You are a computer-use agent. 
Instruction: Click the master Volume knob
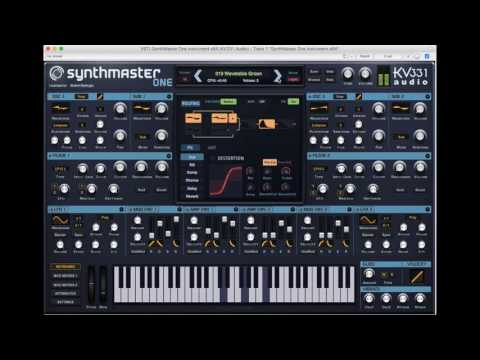[365, 73]
